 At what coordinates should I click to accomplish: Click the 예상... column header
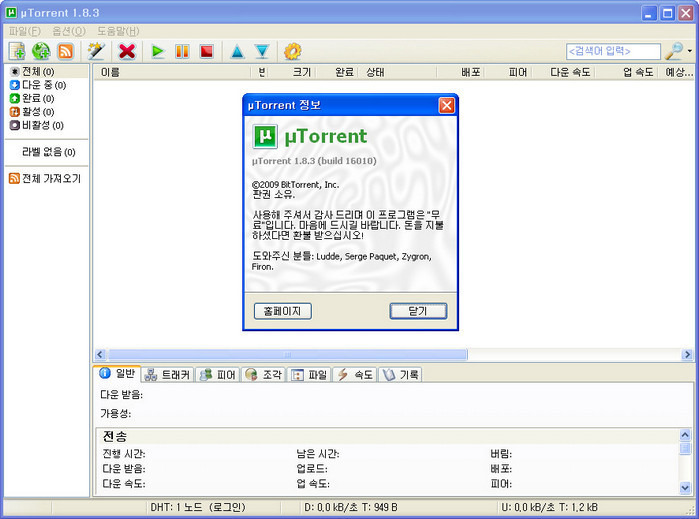(676, 72)
